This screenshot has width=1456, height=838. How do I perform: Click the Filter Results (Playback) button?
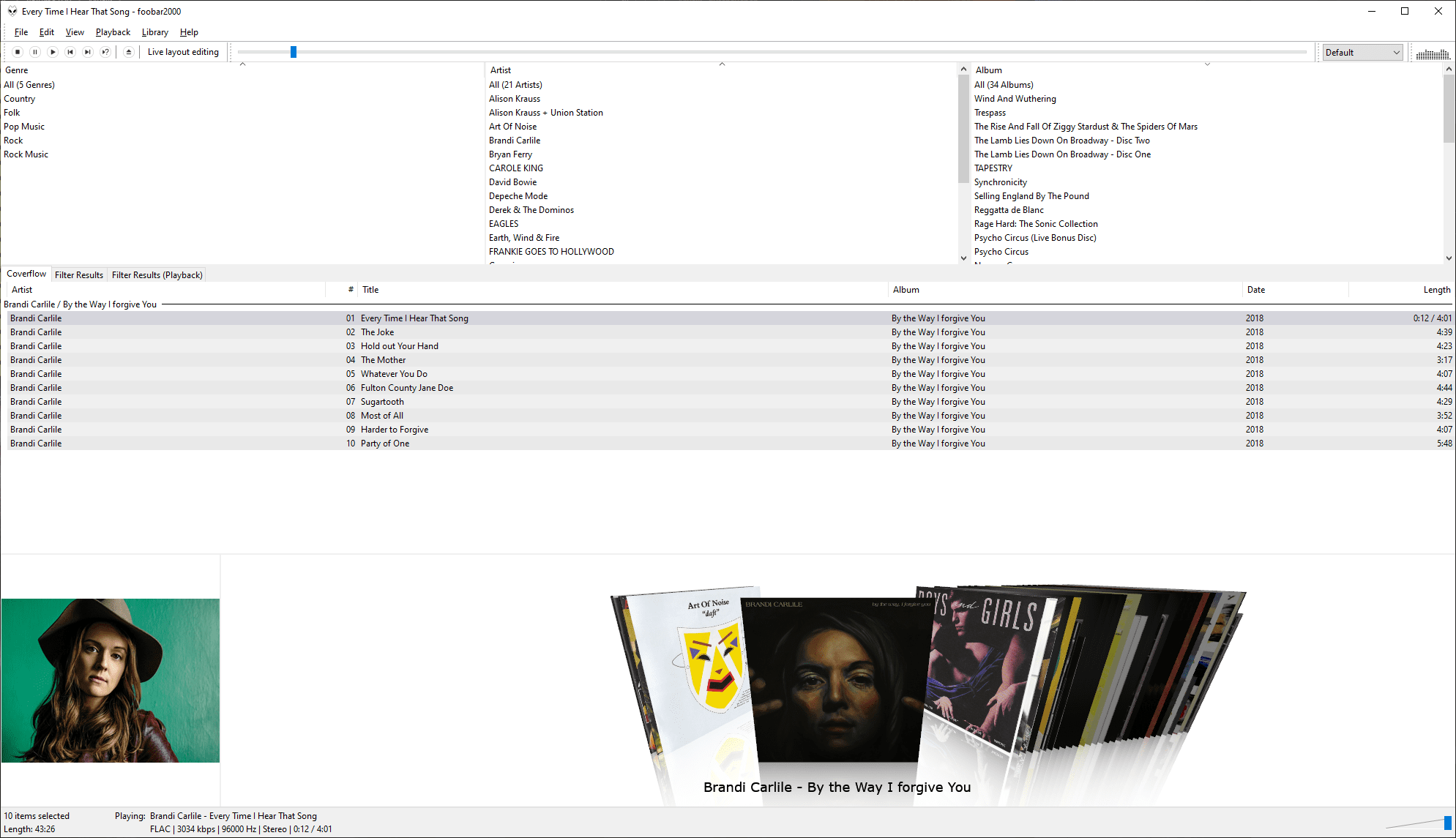[155, 274]
